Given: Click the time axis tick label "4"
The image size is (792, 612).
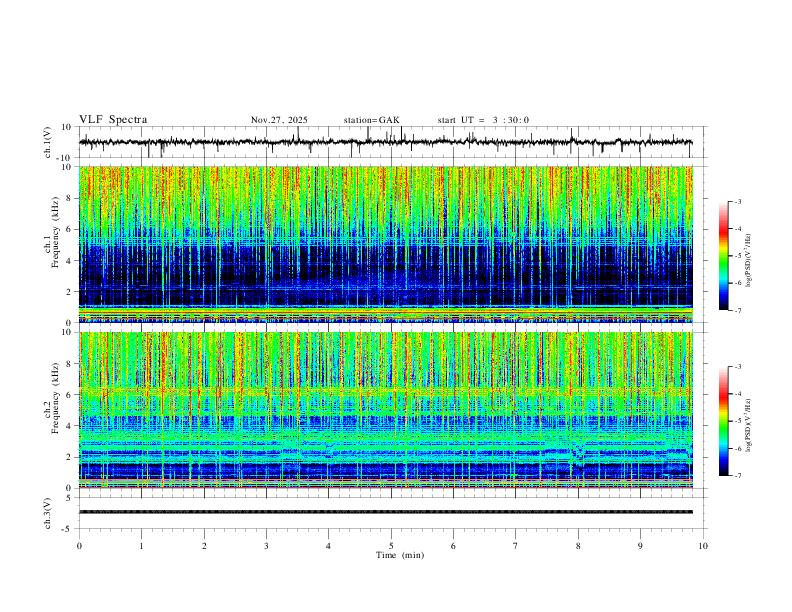Looking at the screenshot, I should tap(328, 546).
